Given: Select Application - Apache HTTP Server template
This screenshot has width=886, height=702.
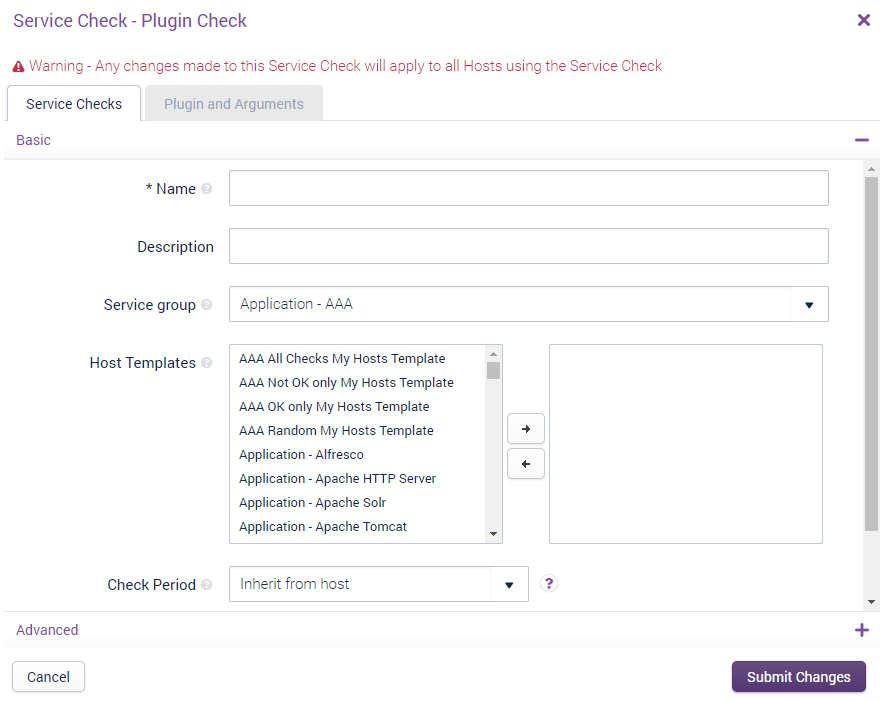Looking at the screenshot, I should [337, 479].
